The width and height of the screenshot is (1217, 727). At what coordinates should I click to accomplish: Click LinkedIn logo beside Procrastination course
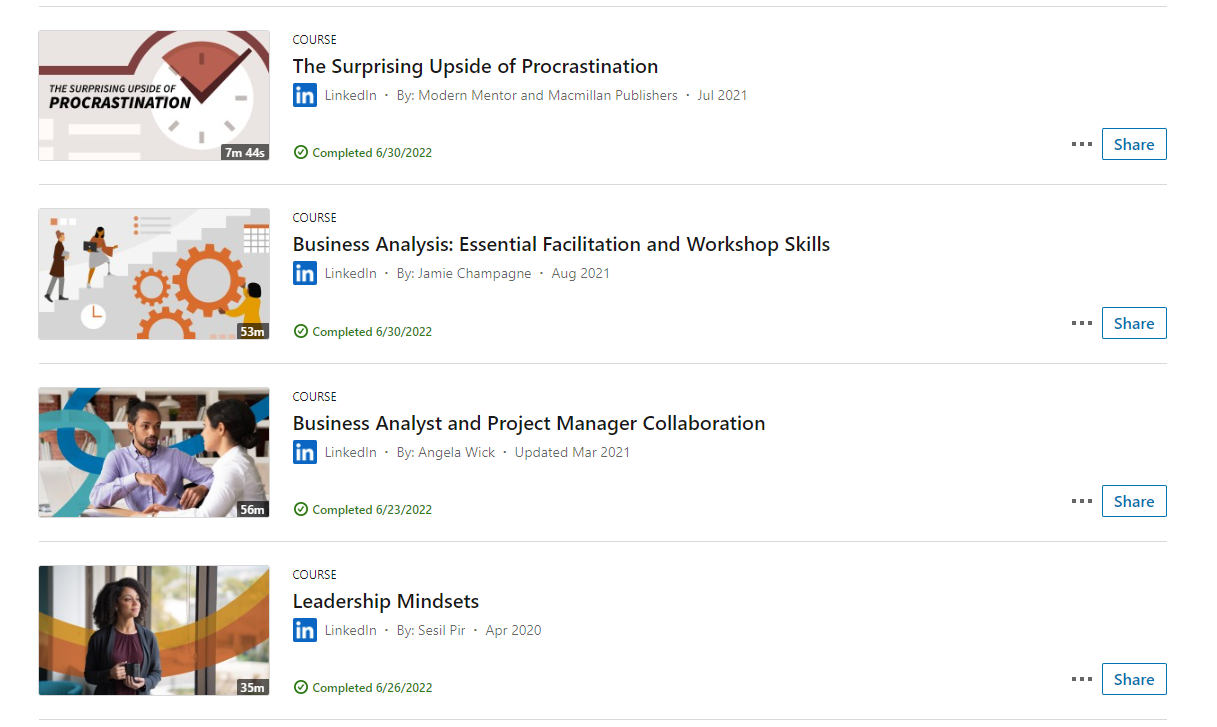(305, 95)
